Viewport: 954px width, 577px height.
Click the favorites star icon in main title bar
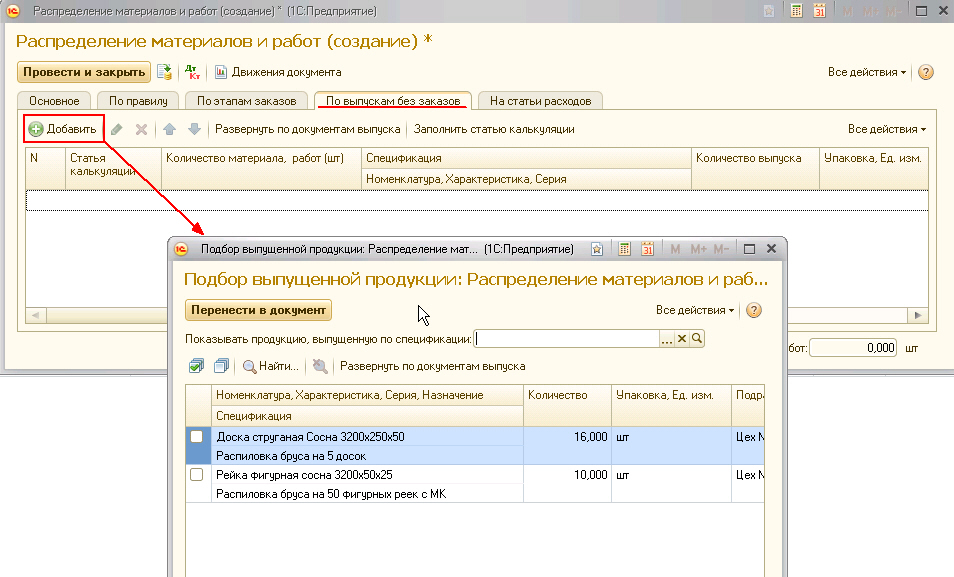tap(769, 11)
